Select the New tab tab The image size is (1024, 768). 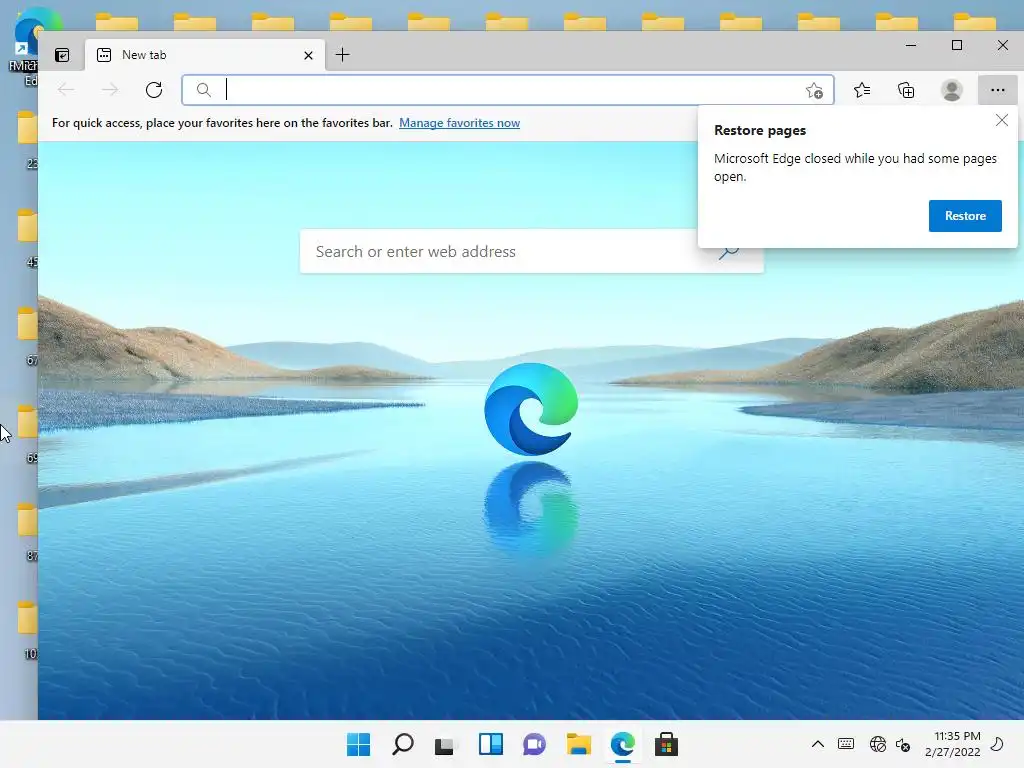[204, 55]
